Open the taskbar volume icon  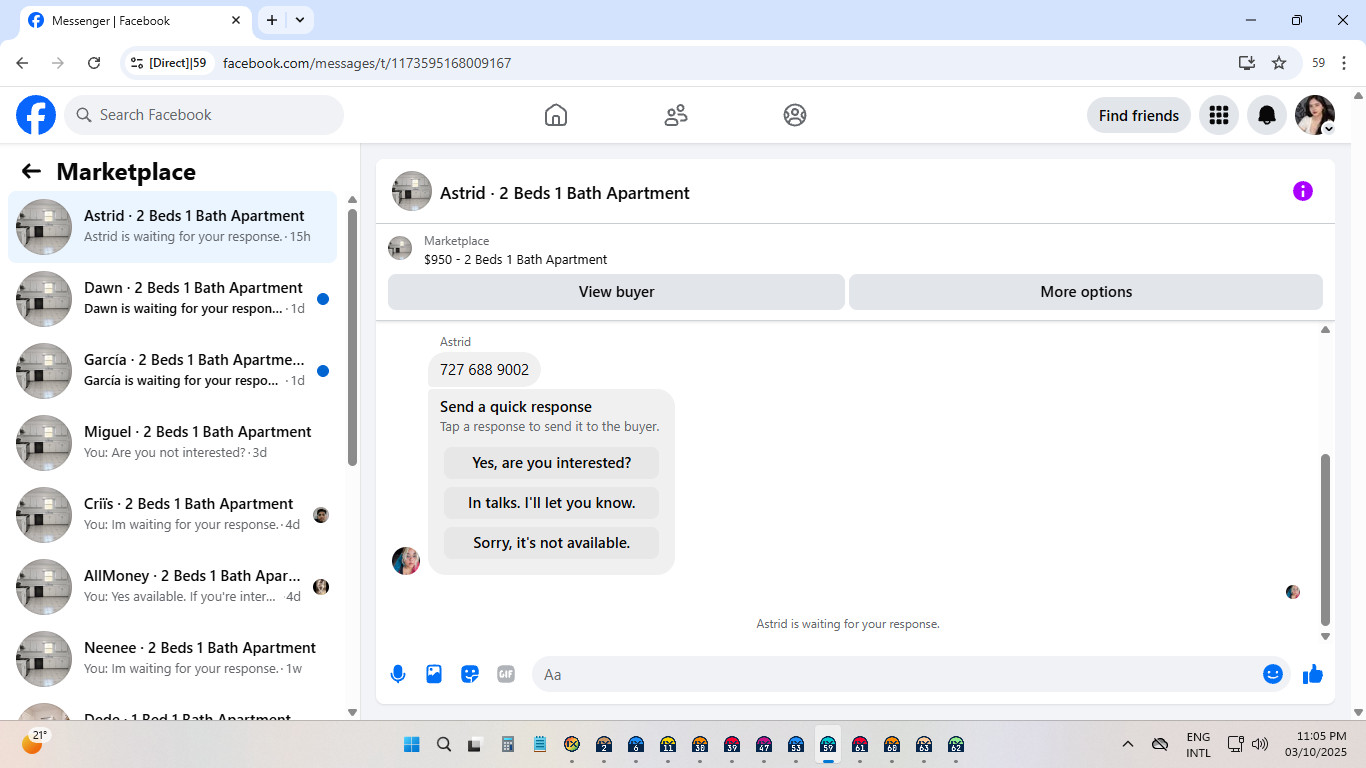1260,745
